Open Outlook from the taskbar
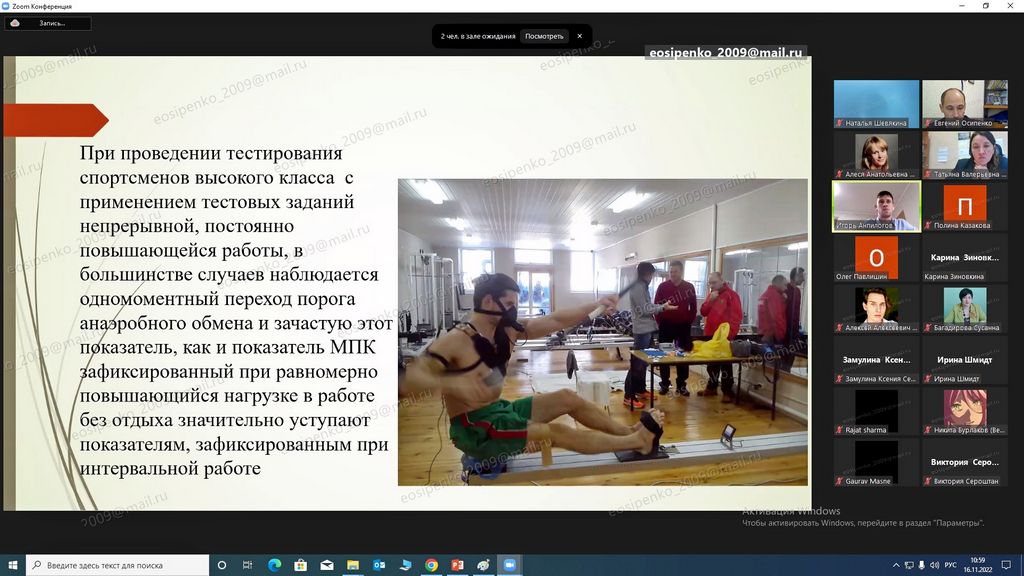 pyautogui.click(x=379, y=565)
